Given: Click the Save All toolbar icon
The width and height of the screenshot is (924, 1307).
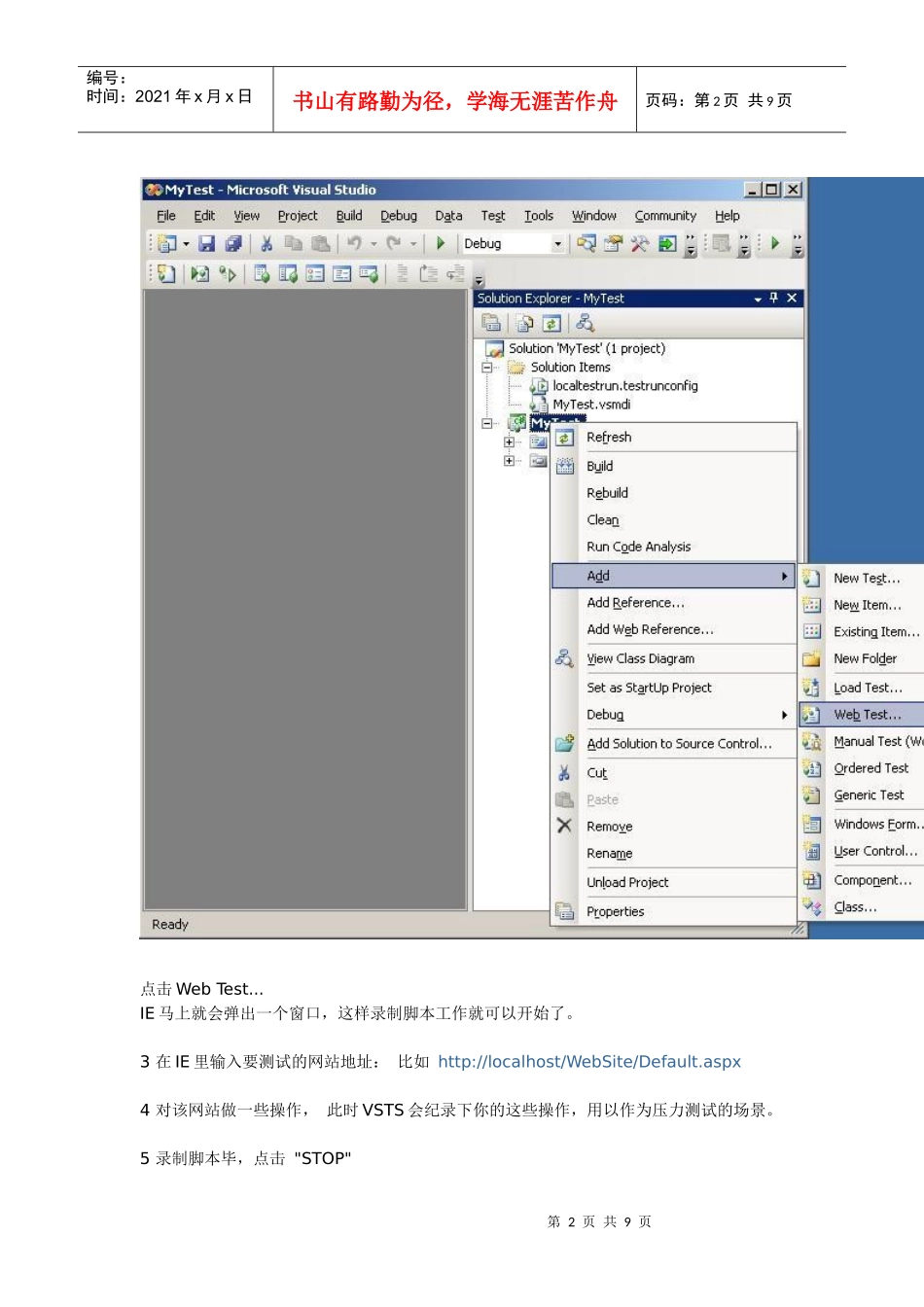Looking at the screenshot, I should [232, 244].
